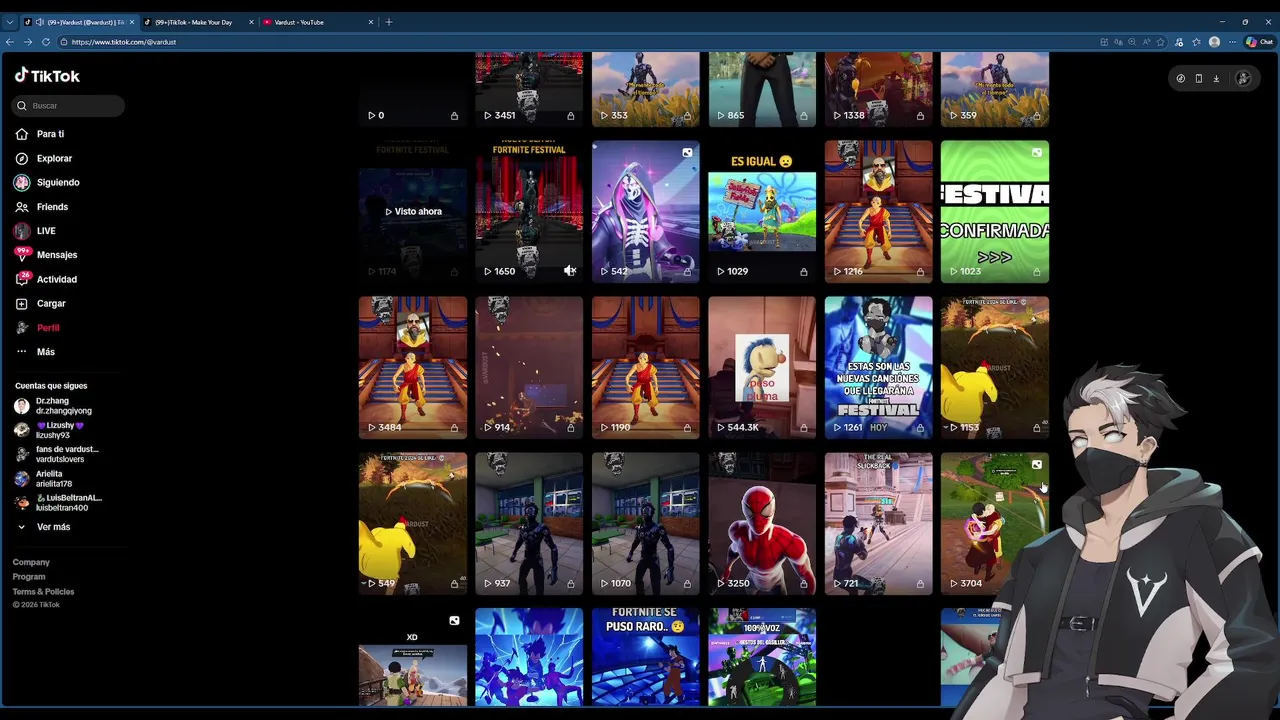Open the tab search dropdown chevron
The width and height of the screenshot is (1280, 720).
point(10,22)
